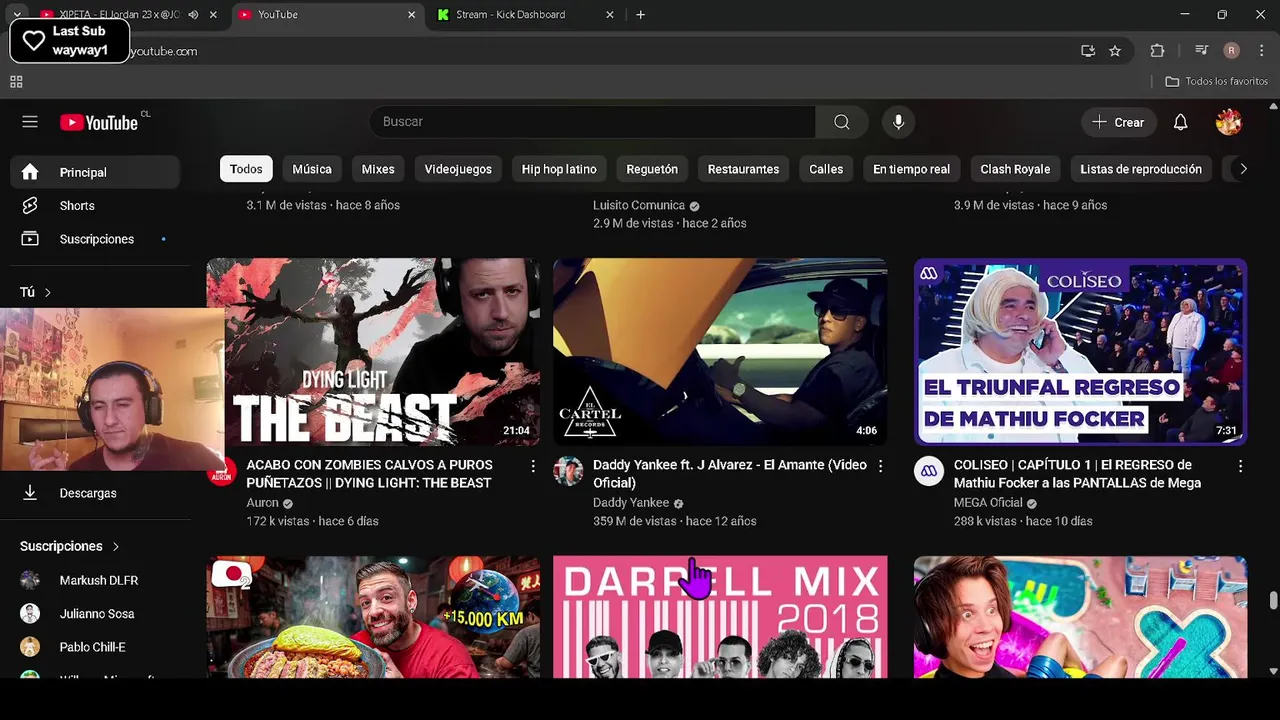Show more category chips with right arrow
The image size is (1280, 720).
click(1243, 169)
